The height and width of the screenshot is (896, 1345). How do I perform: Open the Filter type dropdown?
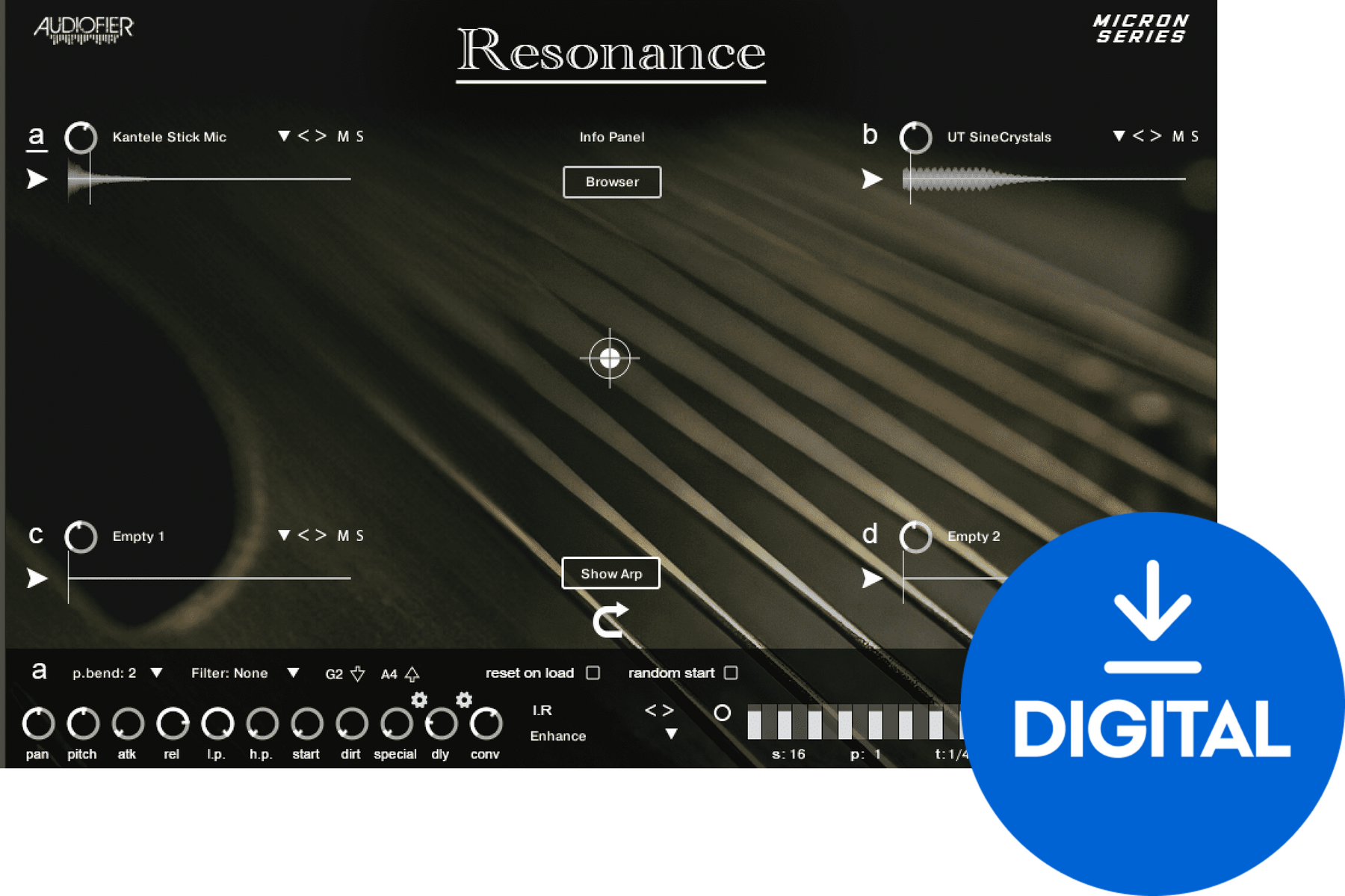pyautogui.click(x=294, y=673)
